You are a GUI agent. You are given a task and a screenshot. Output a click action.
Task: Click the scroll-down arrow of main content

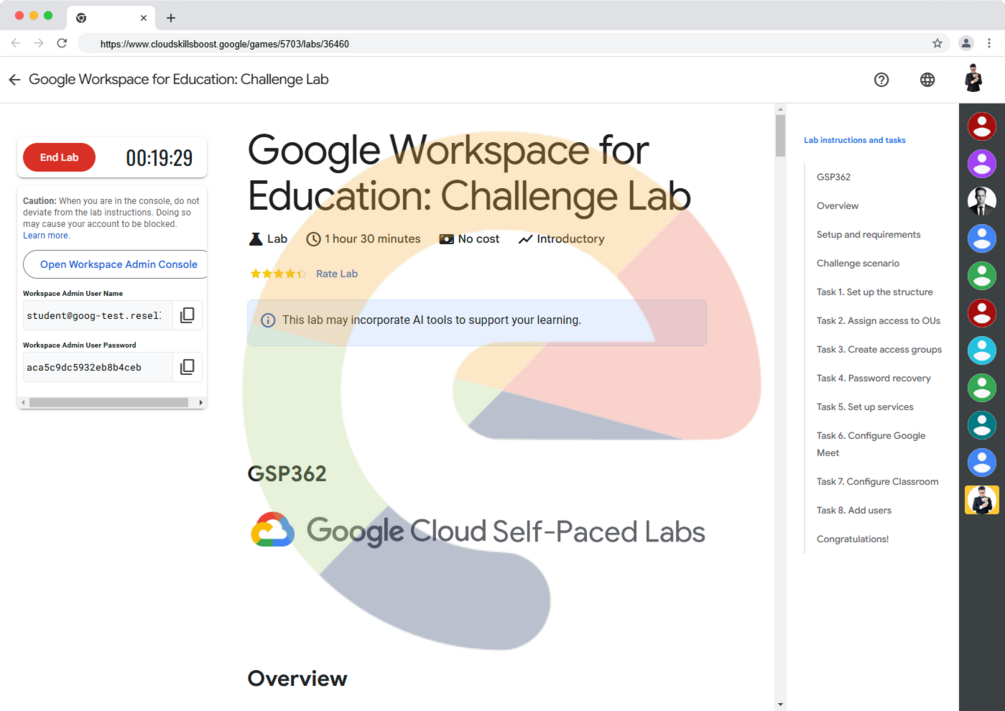pos(780,705)
